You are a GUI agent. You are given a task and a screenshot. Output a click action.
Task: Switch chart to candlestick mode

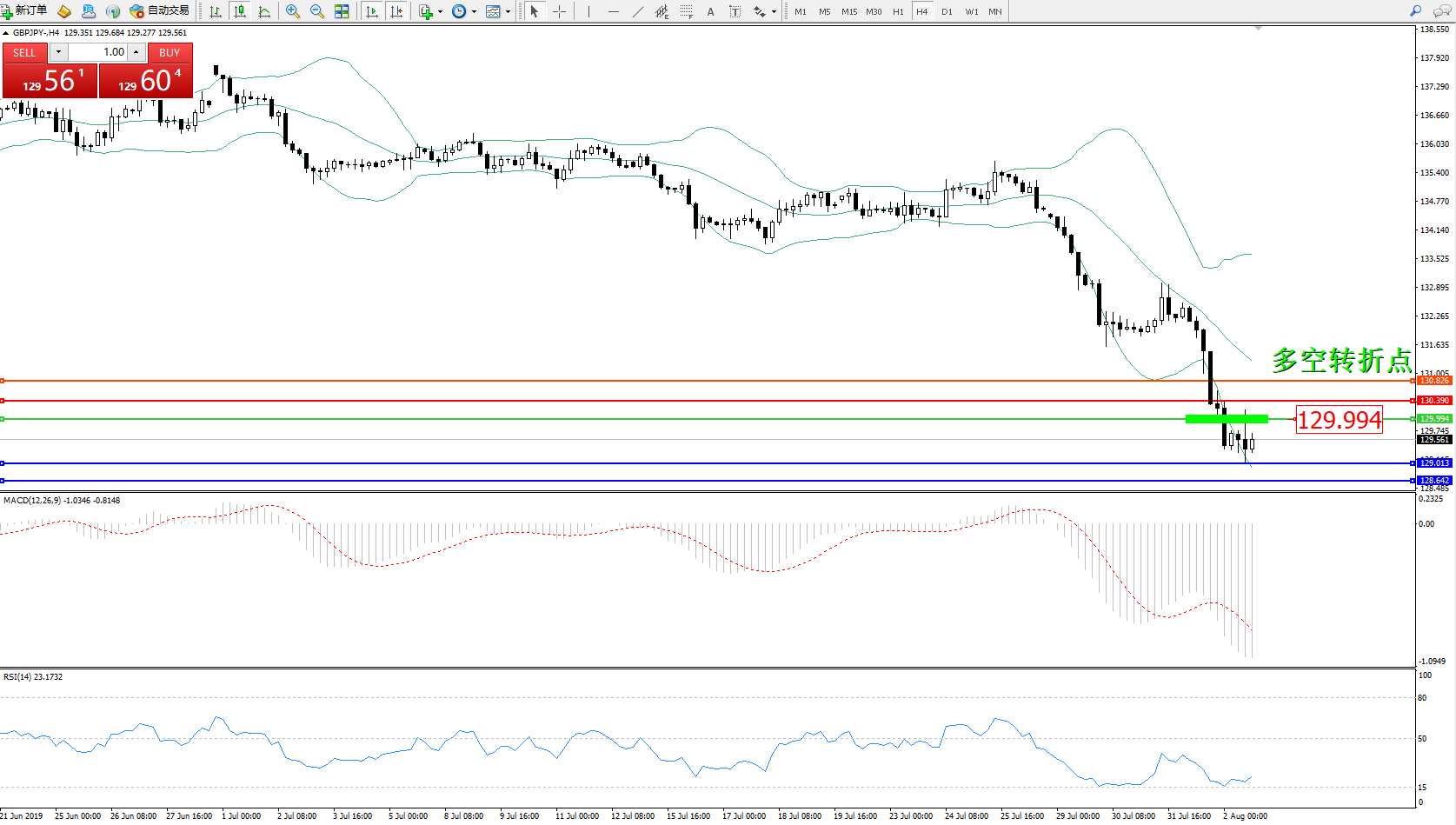(x=240, y=11)
